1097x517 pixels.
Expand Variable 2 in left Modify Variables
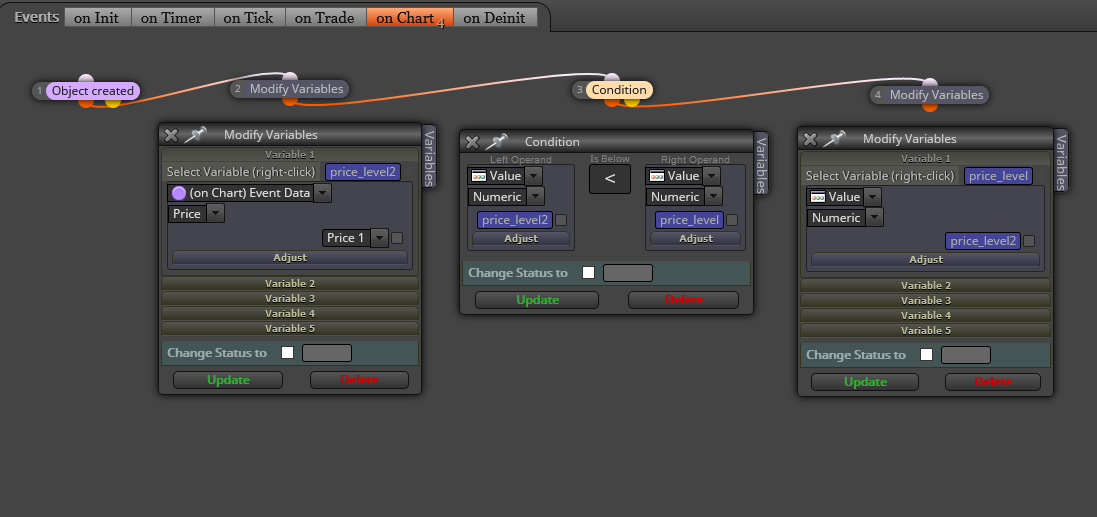pyautogui.click(x=290, y=283)
